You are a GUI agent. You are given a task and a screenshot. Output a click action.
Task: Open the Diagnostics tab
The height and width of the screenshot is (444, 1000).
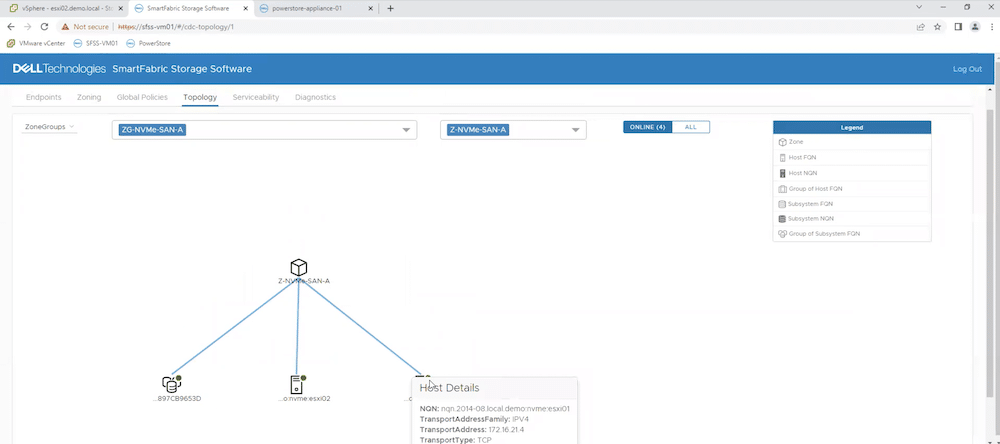315,97
